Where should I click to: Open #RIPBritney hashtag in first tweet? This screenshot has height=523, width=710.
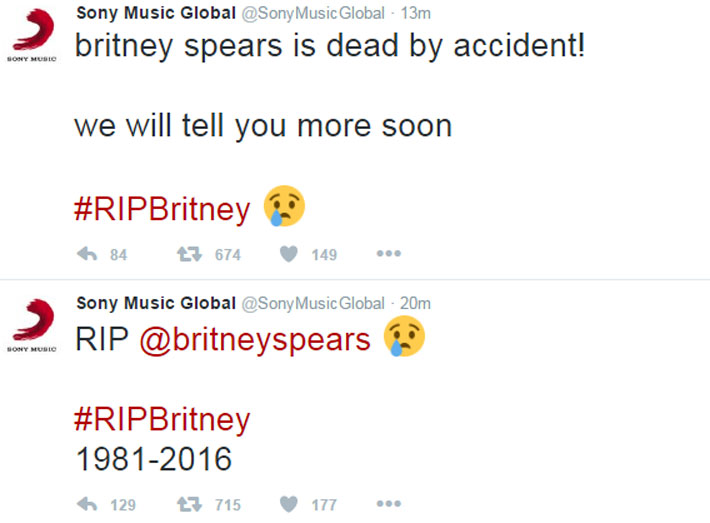point(162,209)
